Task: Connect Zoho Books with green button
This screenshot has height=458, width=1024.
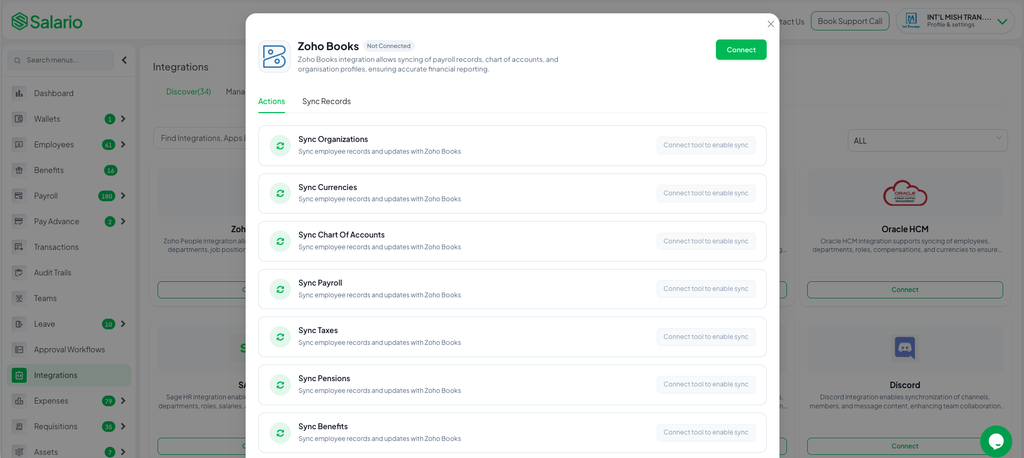Action: 741,50
